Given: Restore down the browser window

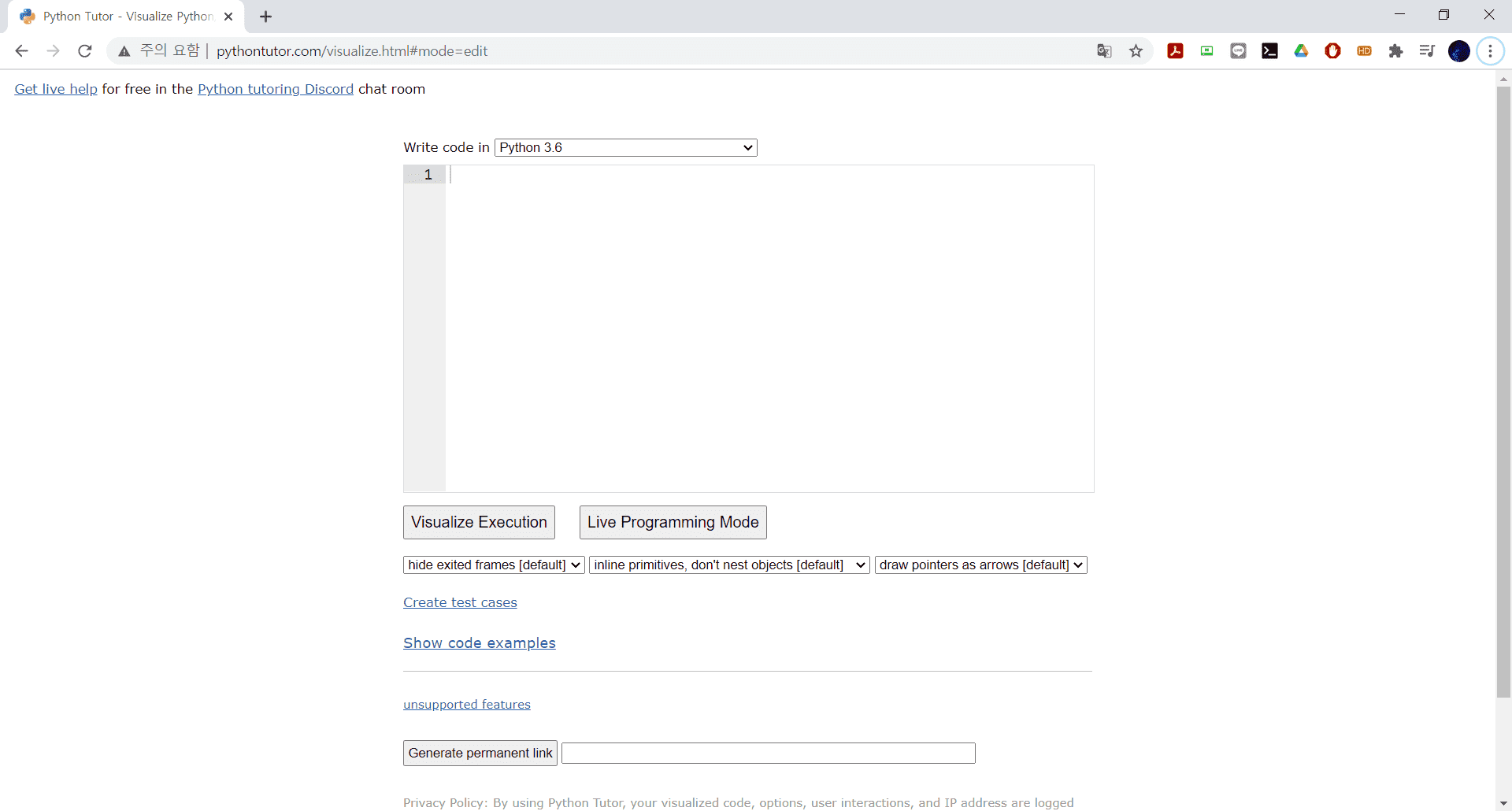Looking at the screenshot, I should point(1443,15).
